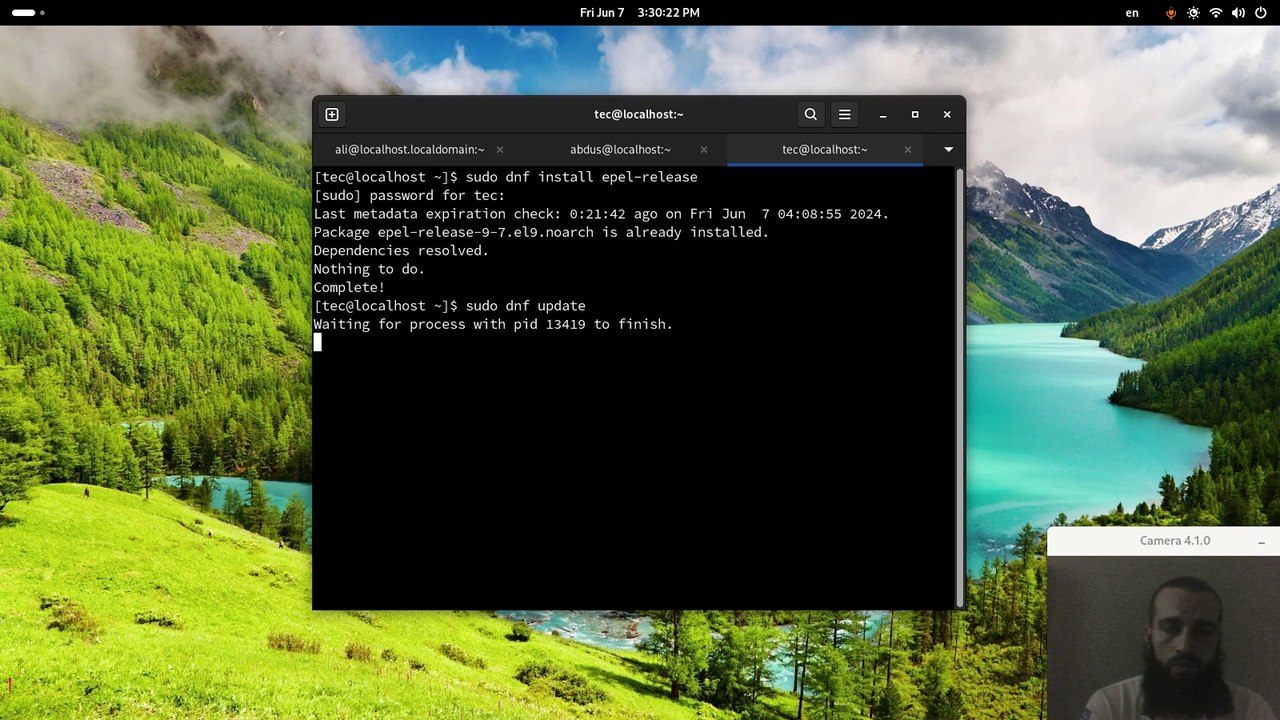Viewport: 1280px width, 720px height.
Task: Click the 'Complete!' line
Action: click(349, 288)
